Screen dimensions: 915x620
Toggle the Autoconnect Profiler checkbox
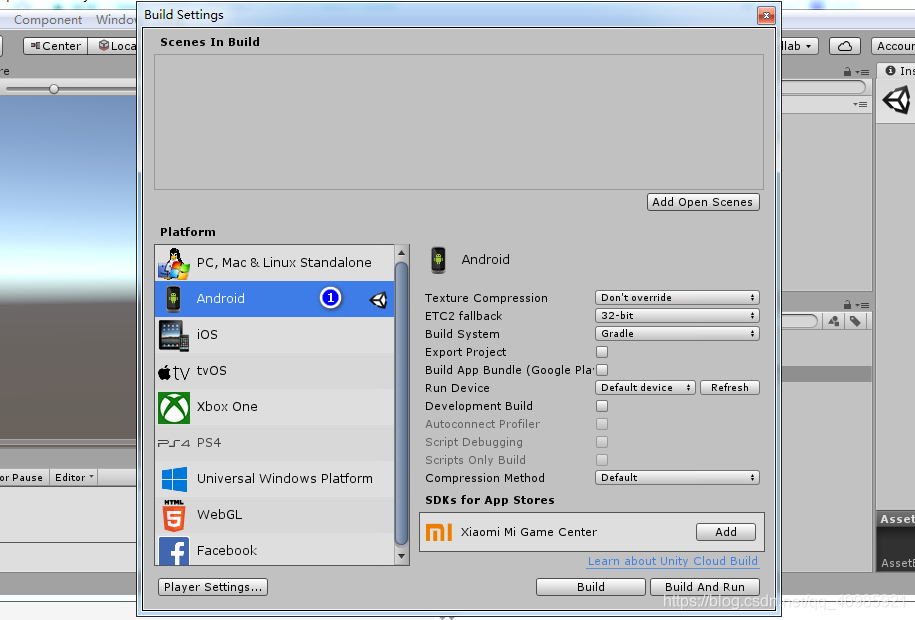(x=602, y=424)
